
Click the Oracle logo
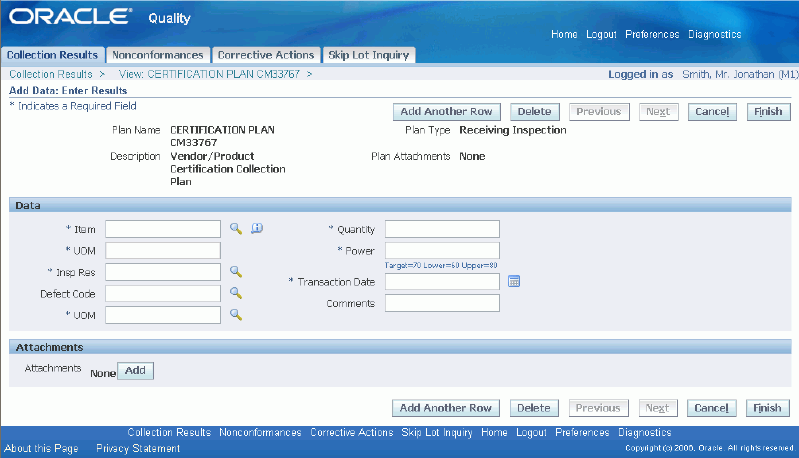[70, 16]
